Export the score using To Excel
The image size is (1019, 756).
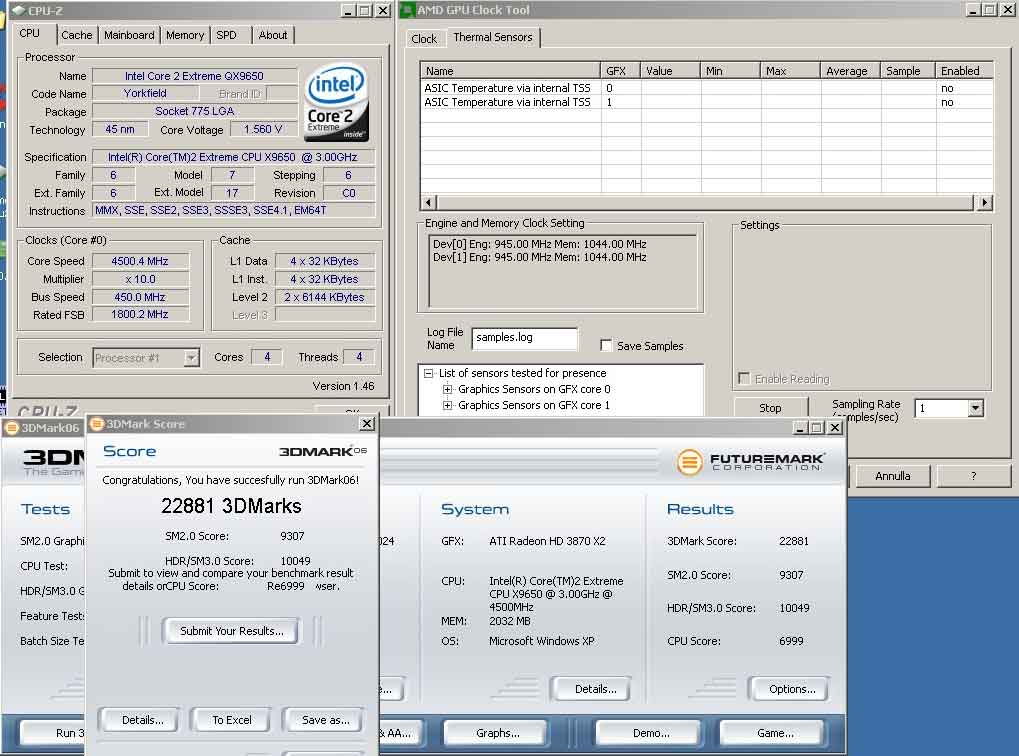pos(231,720)
